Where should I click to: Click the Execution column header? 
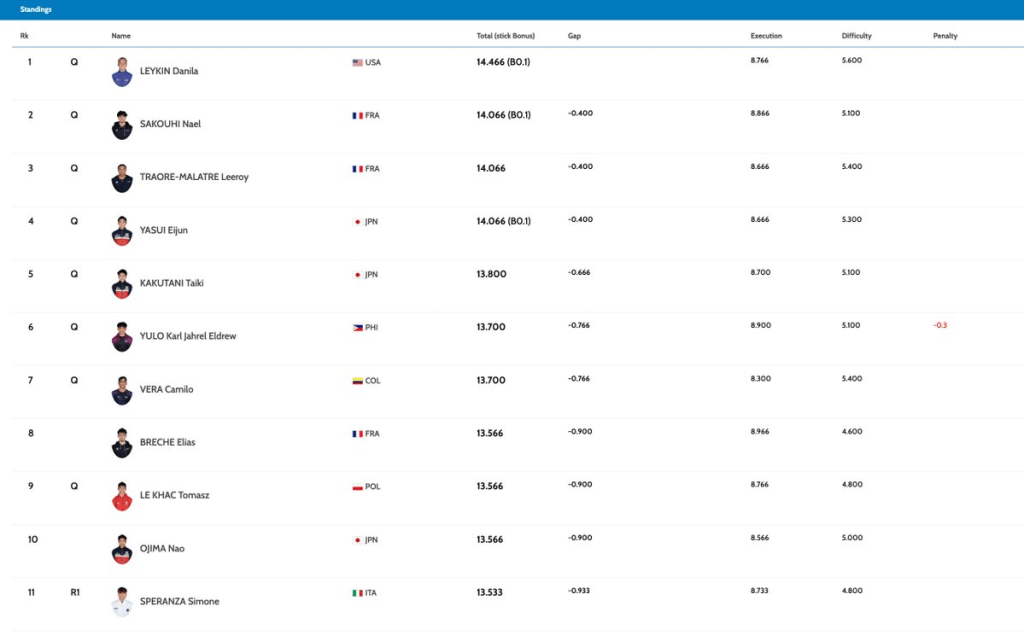point(766,36)
